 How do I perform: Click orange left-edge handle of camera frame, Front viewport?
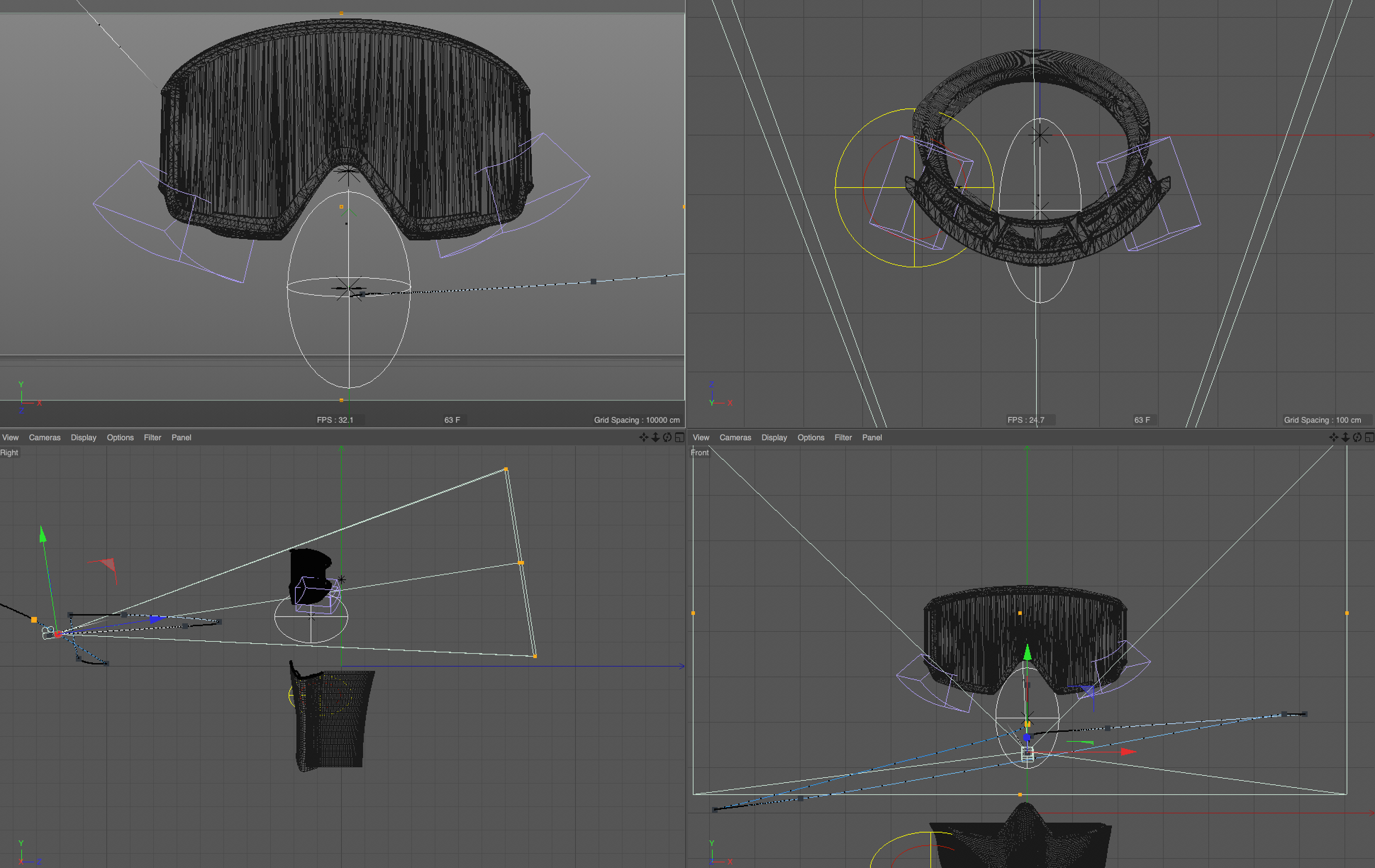pos(693,613)
